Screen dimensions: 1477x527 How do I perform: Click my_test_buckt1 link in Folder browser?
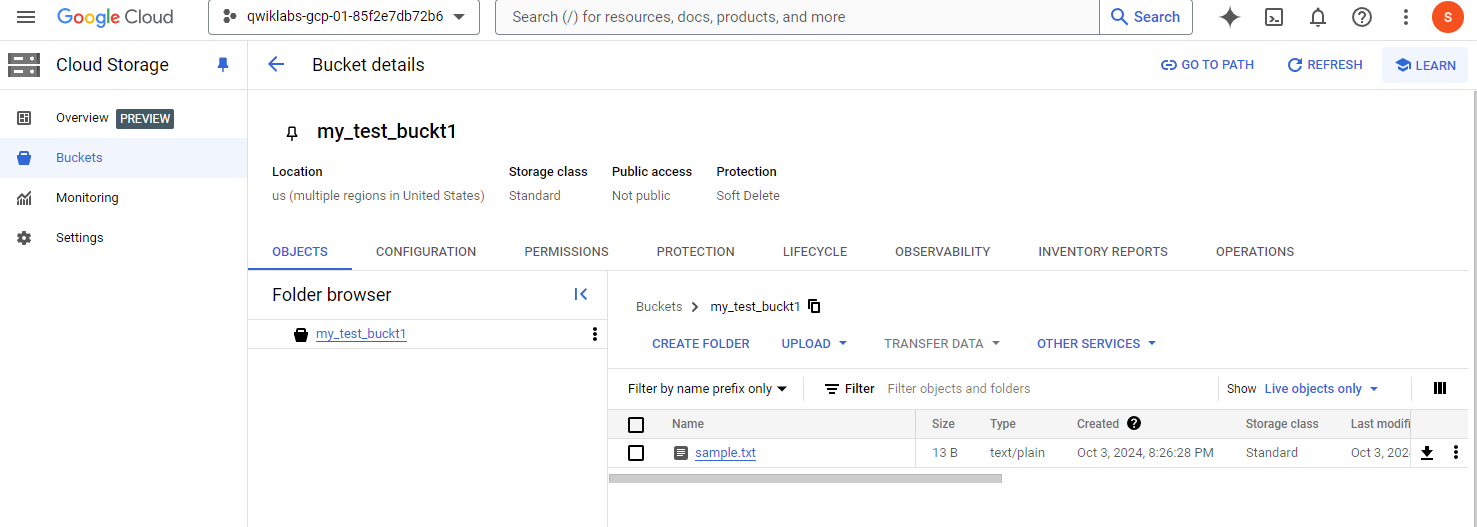pos(361,334)
